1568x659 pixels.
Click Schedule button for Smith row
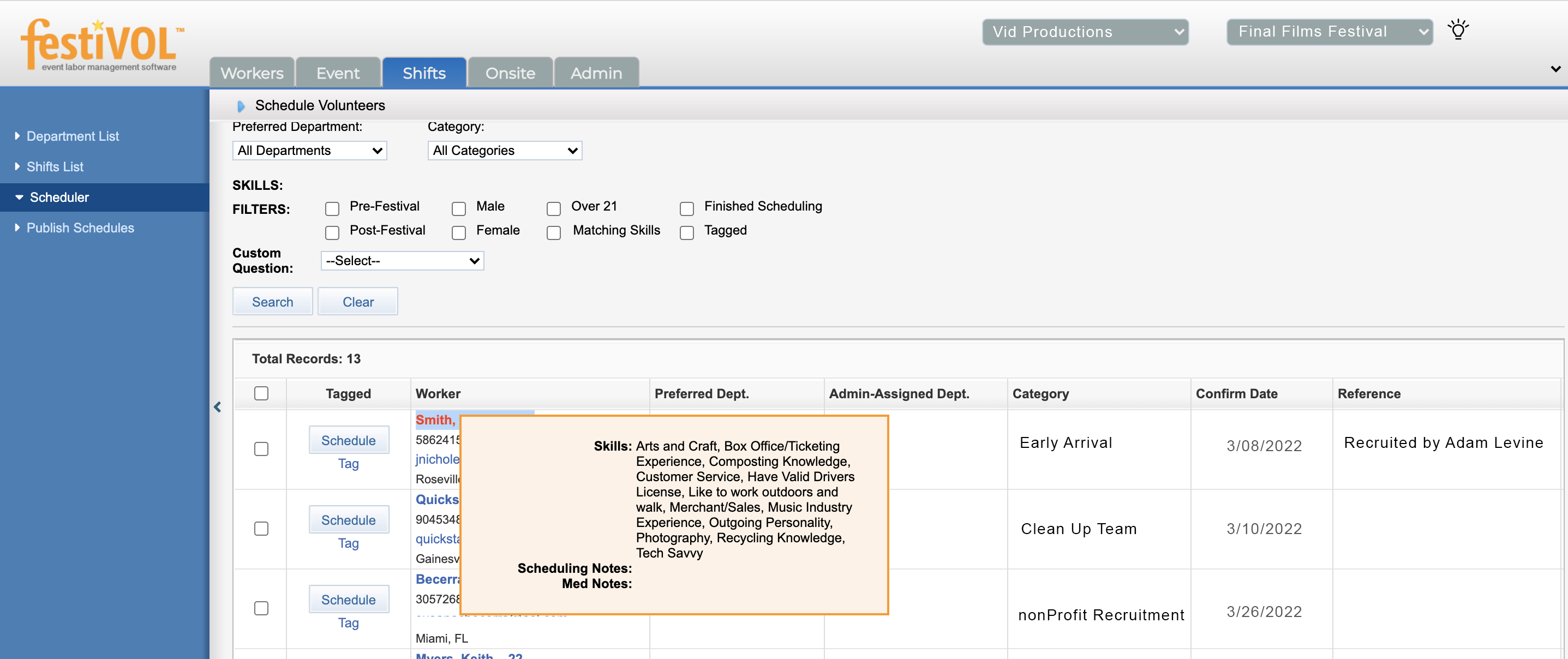click(x=348, y=440)
